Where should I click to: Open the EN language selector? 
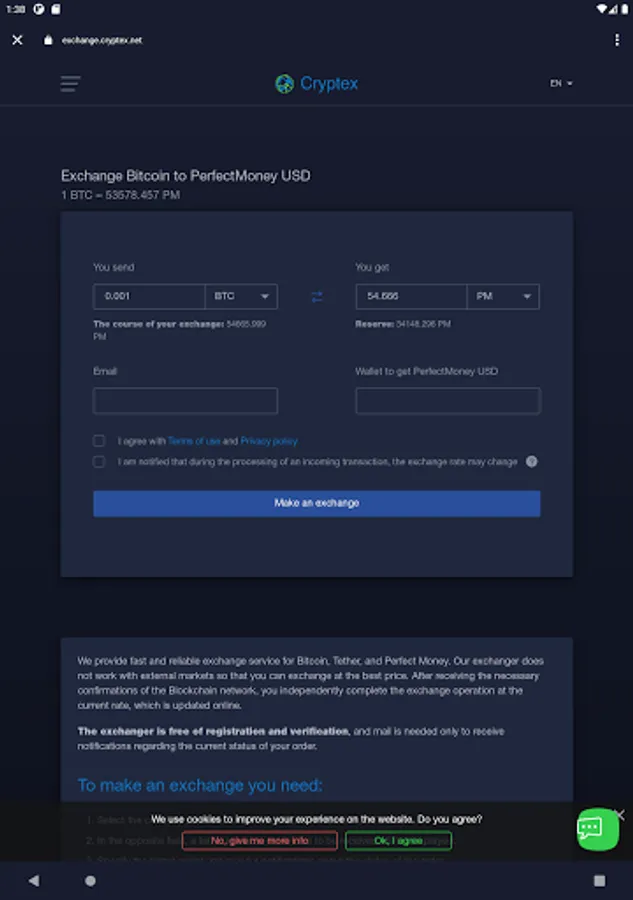click(561, 84)
